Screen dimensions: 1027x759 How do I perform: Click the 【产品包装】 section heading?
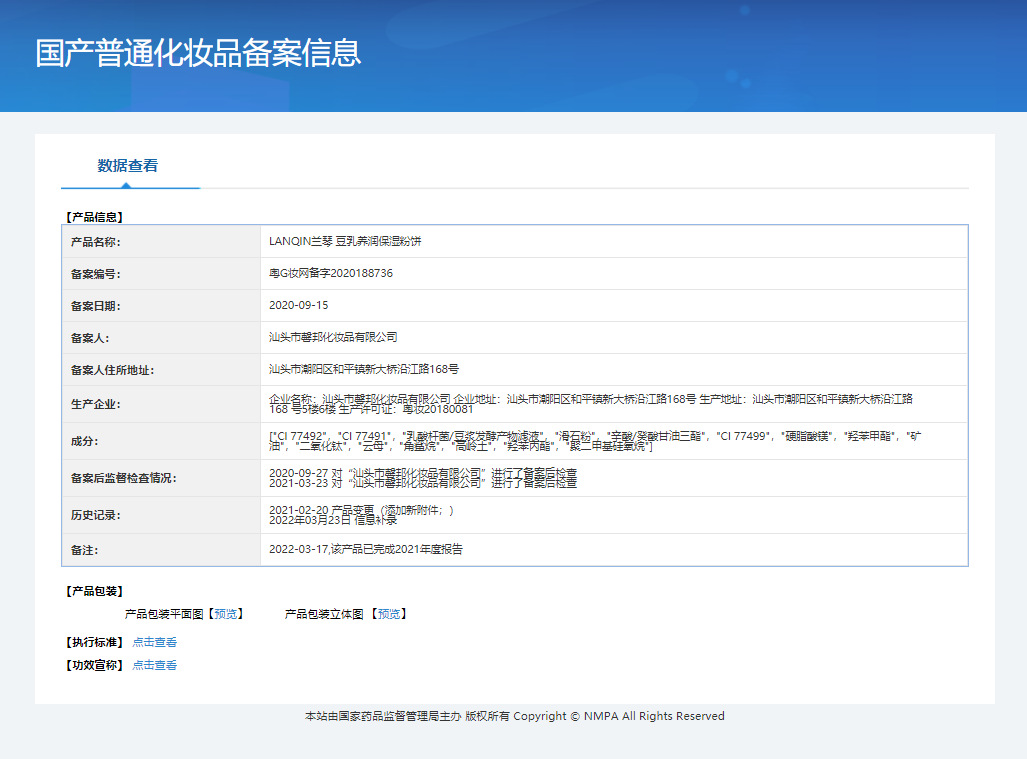(x=95, y=591)
